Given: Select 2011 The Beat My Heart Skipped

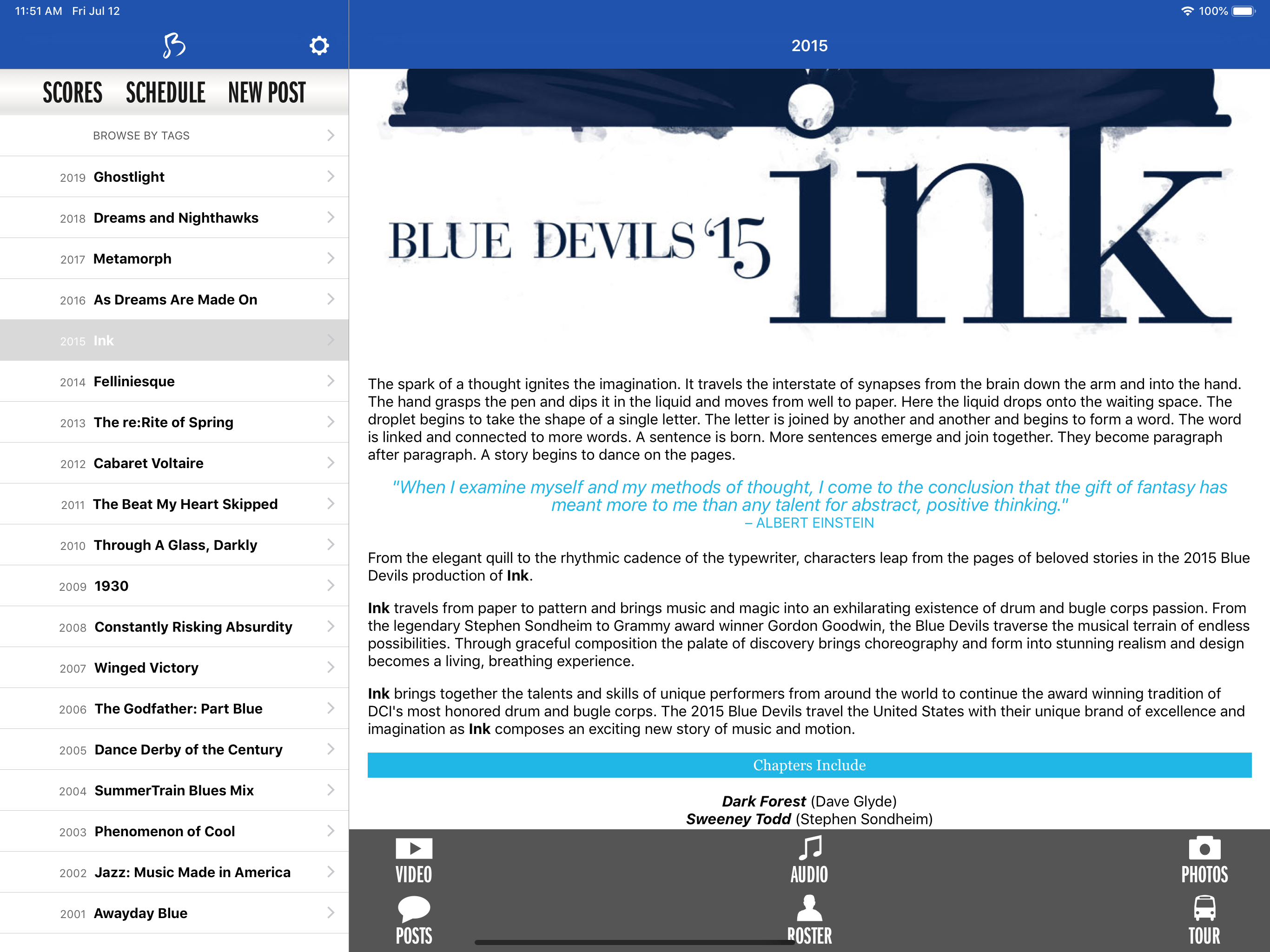Looking at the screenshot, I should click(174, 504).
